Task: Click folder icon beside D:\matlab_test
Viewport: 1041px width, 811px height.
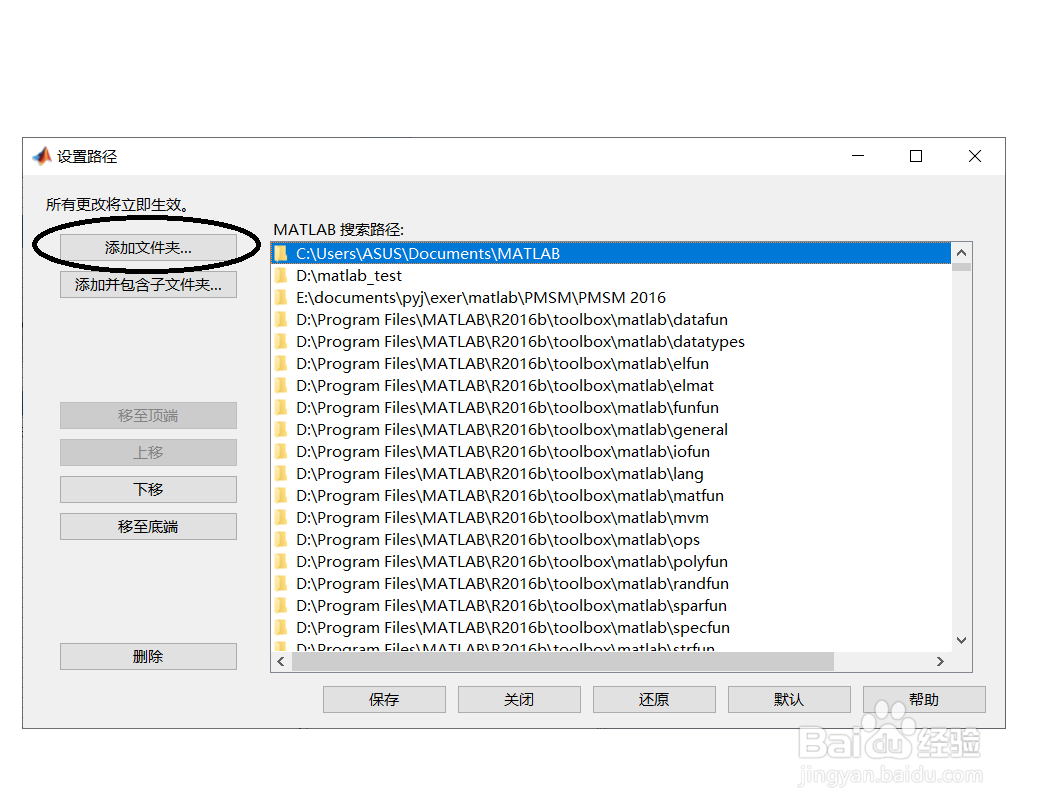Action: tap(281, 275)
